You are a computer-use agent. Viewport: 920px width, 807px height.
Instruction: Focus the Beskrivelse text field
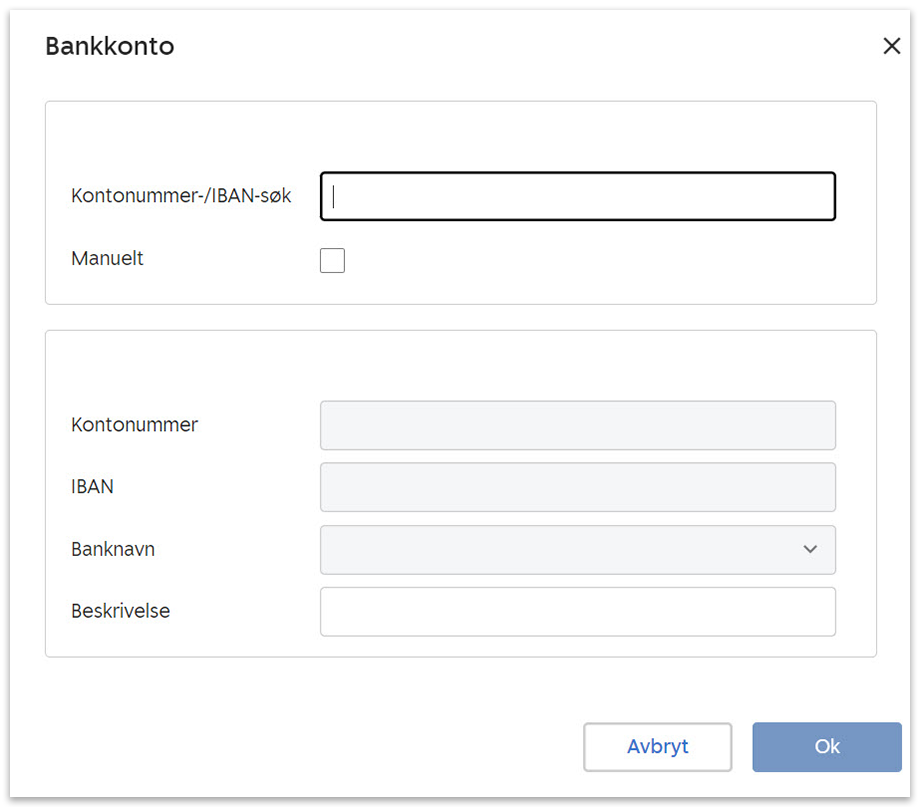click(577, 612)
